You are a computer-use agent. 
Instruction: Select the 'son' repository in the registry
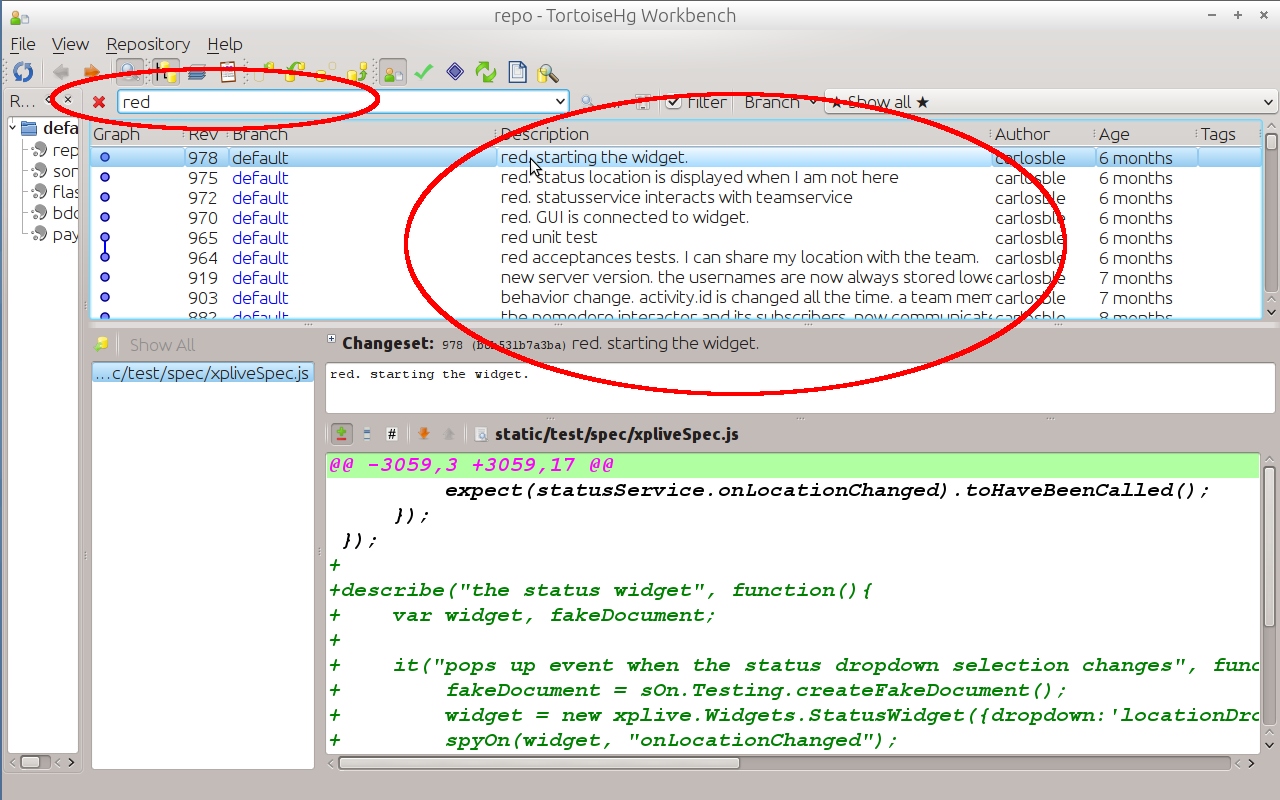(54, 171)
